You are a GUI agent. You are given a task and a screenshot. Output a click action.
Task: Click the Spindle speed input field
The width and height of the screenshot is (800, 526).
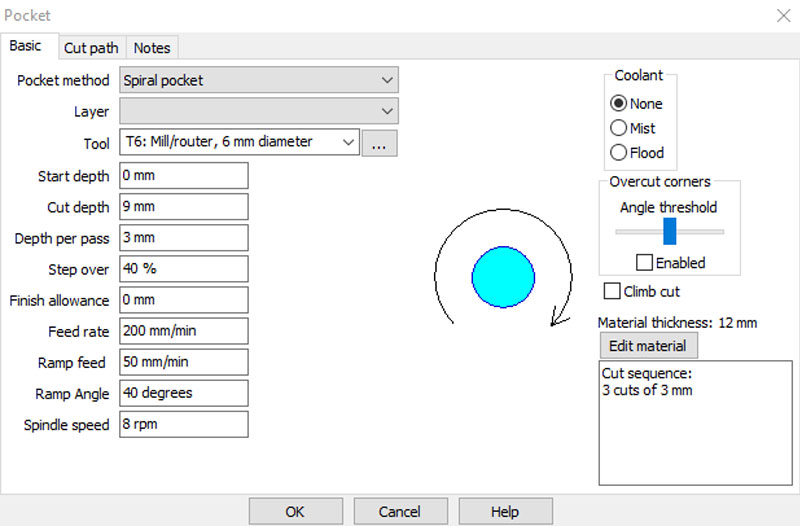click(x=183, y=424)
